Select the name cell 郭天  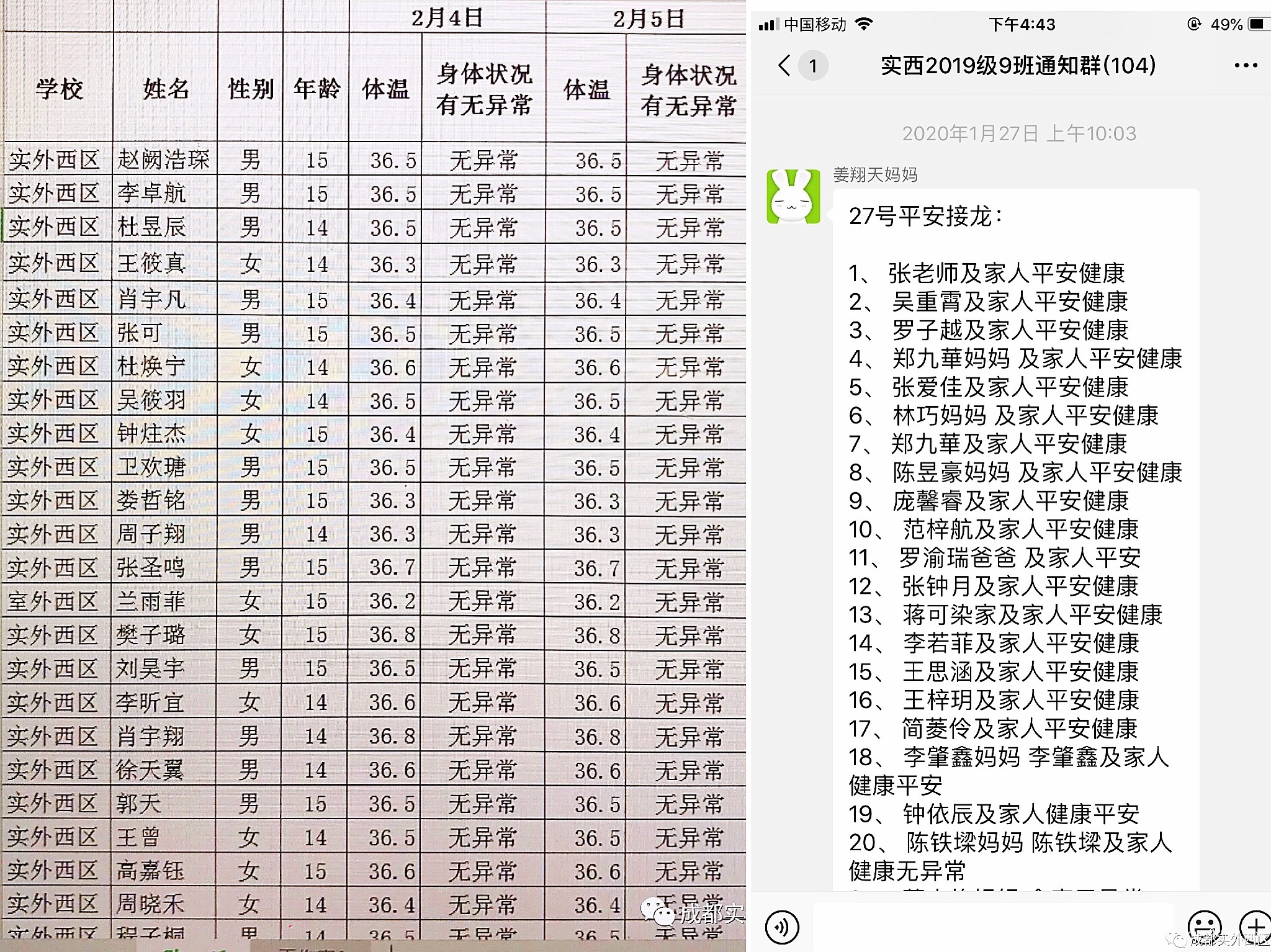pos(164,804)
